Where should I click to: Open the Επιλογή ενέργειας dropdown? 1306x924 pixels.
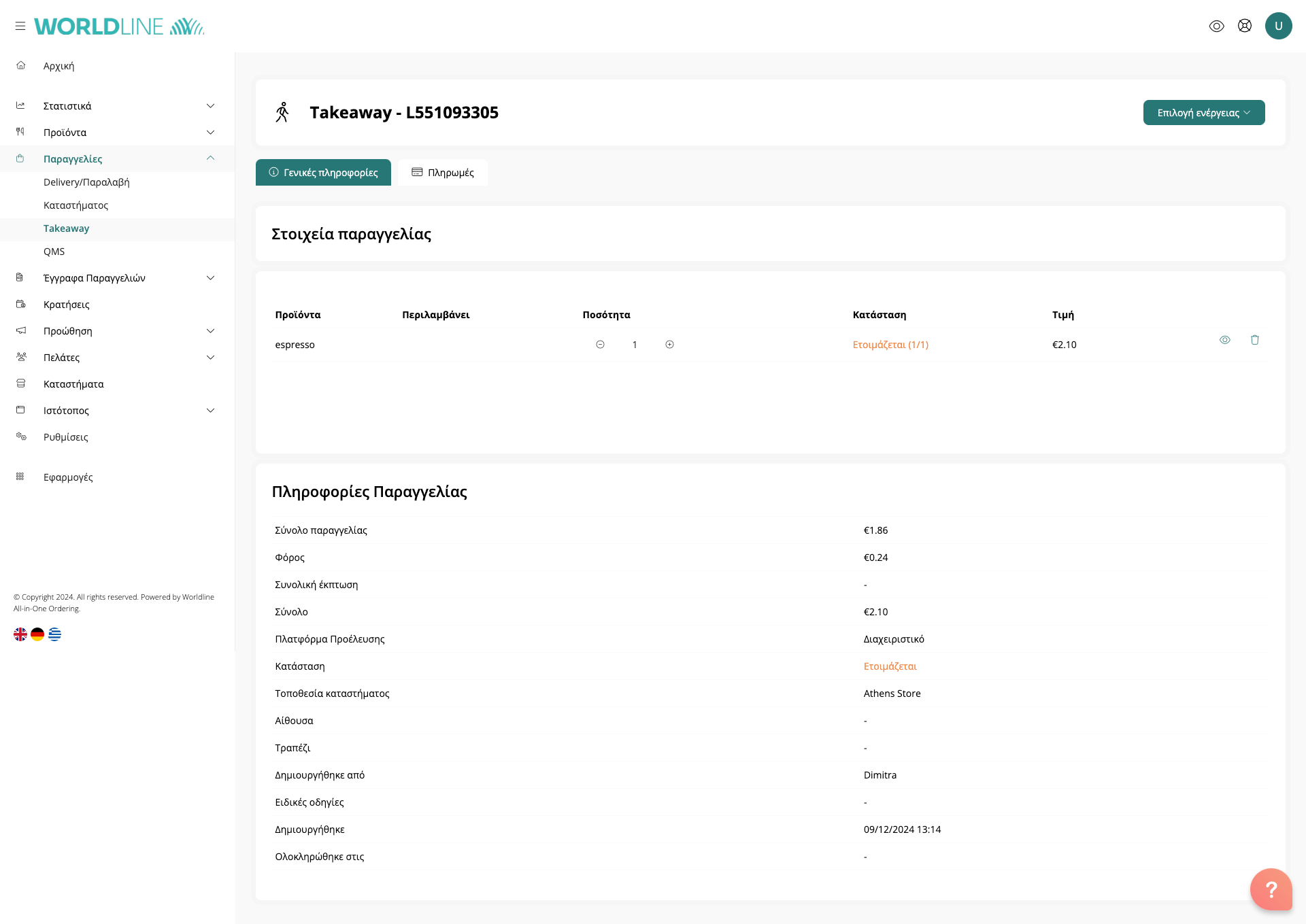point(1203,113)
